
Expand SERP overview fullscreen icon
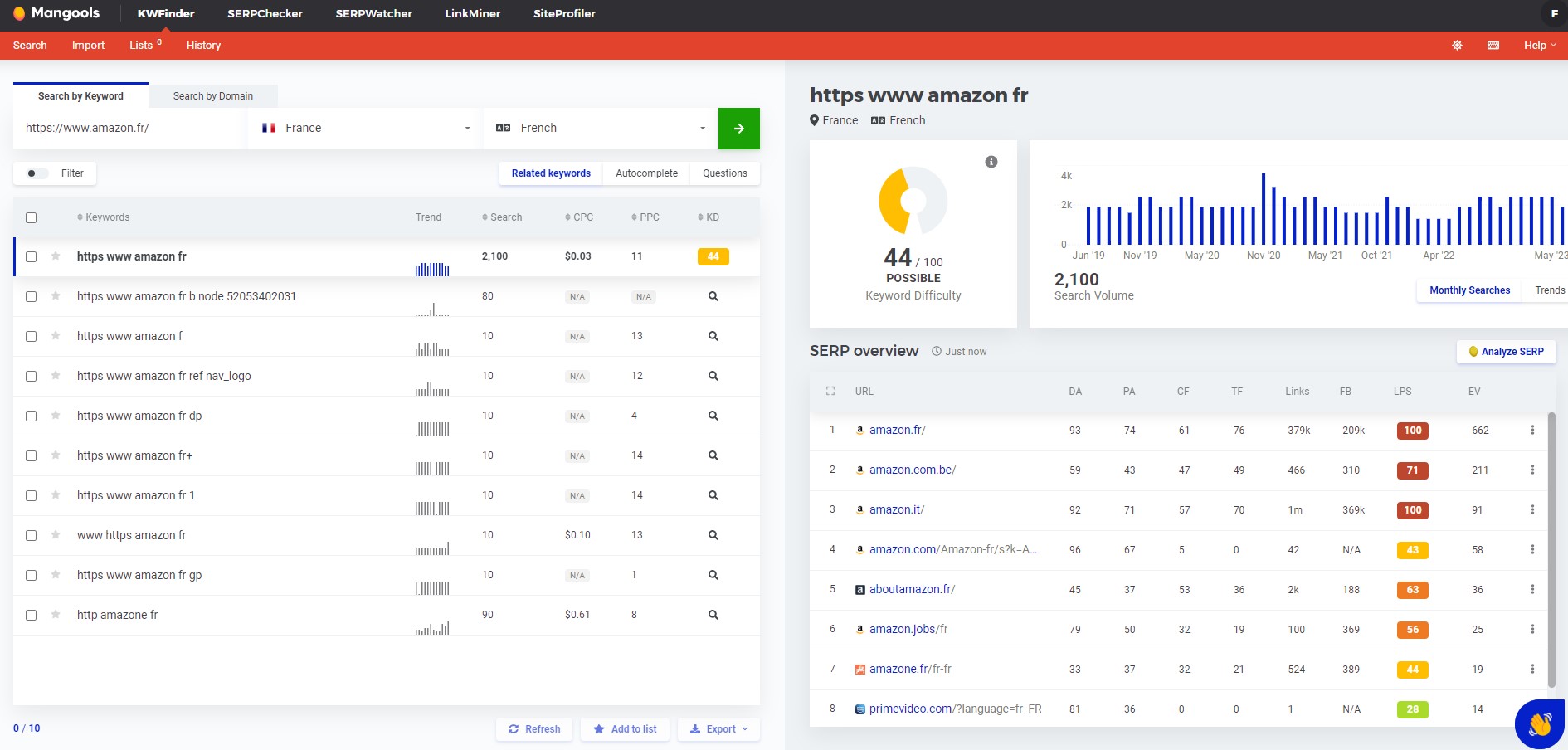point(830,392)
